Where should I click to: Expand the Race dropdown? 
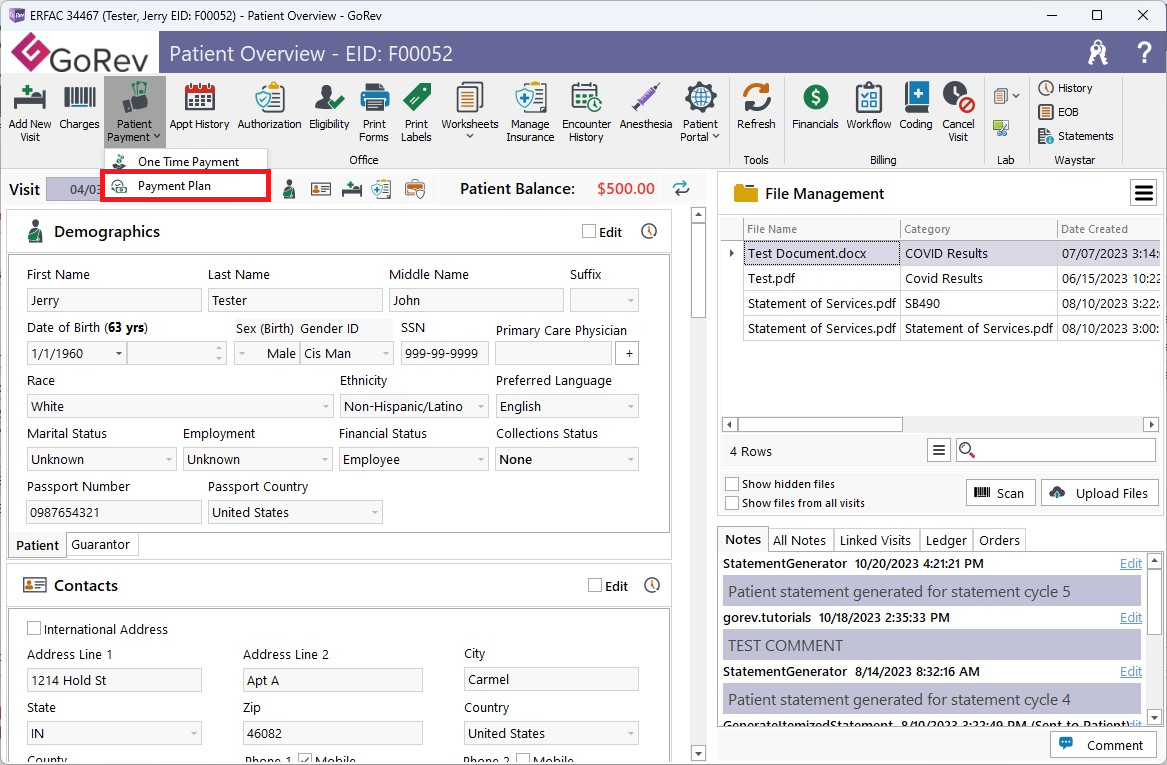[x=326, y=407]
